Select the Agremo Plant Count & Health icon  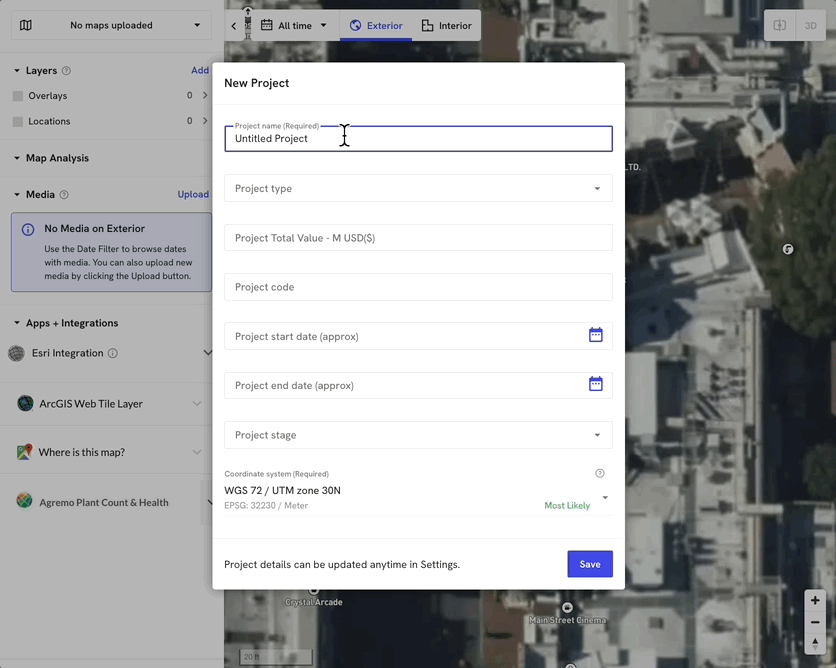point(22,502)
